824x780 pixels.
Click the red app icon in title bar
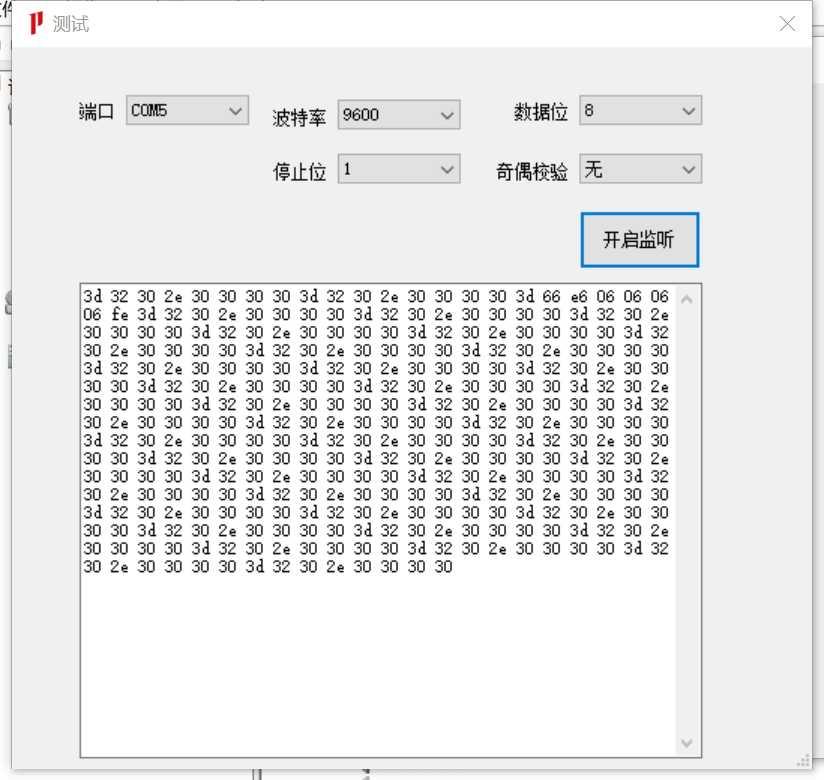[36, 24]
